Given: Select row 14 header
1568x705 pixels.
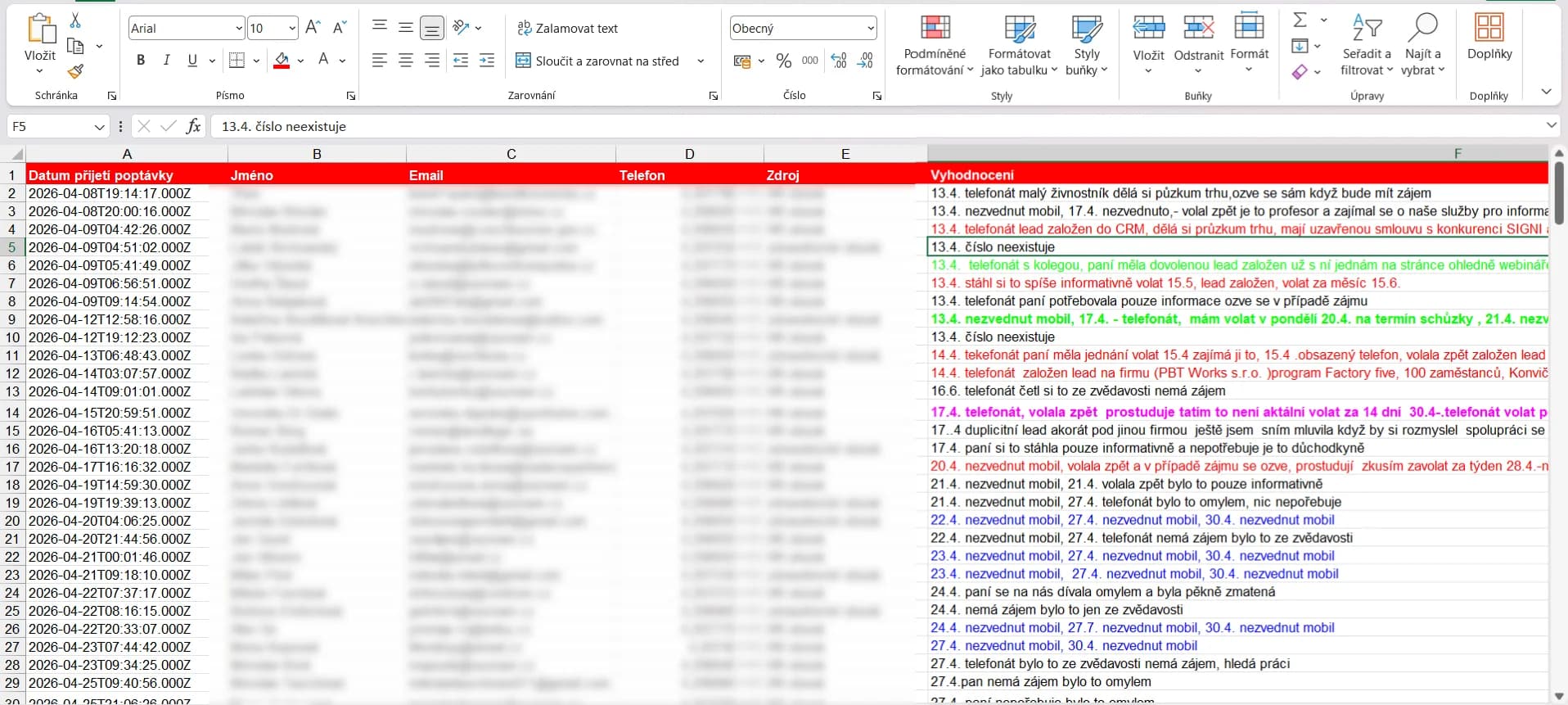Looking at the screenshot, I should [x=12, y=413].
